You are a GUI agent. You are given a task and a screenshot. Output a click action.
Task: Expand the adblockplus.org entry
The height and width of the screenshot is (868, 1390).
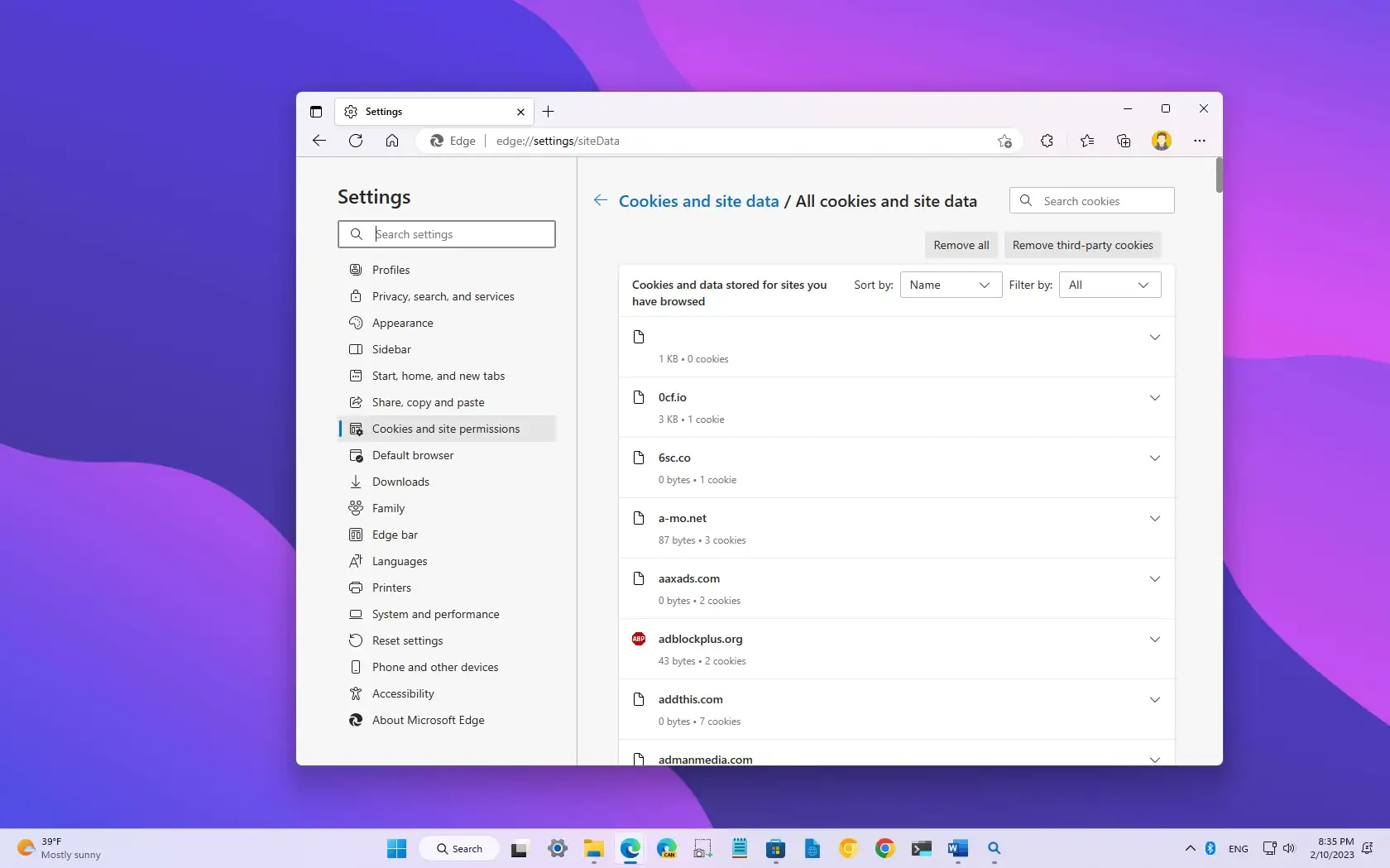(1155, 640)
